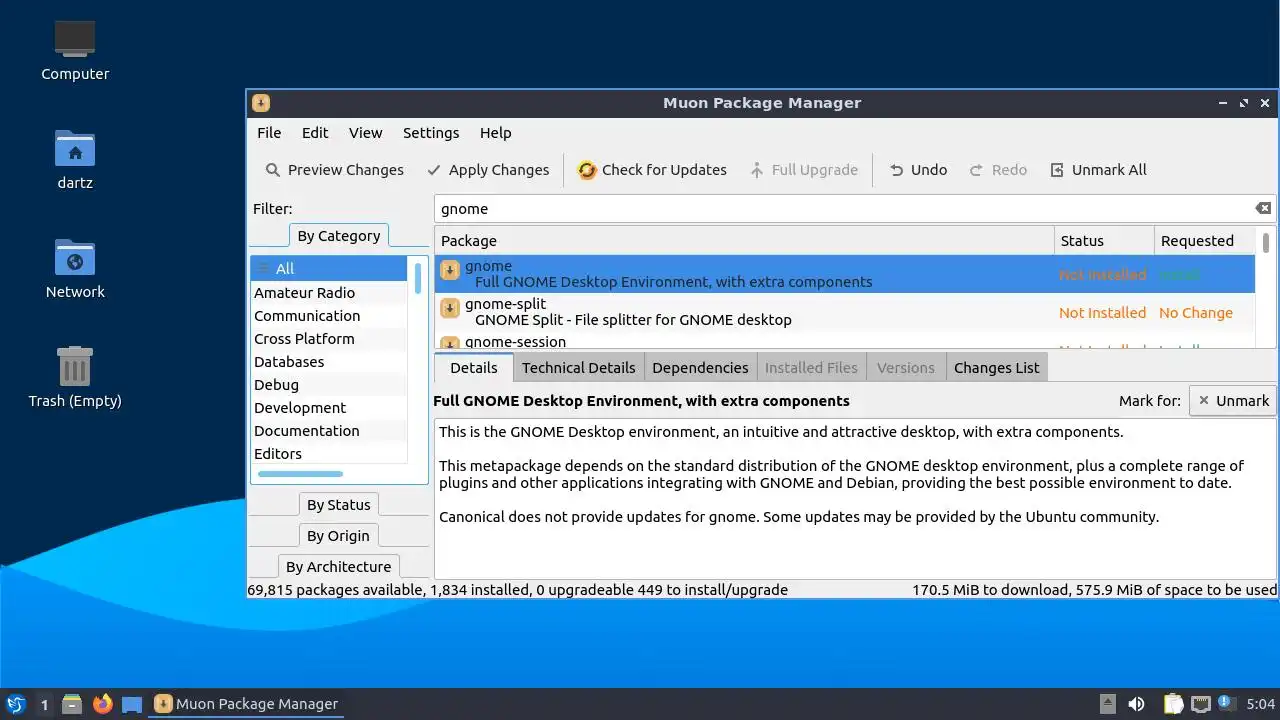Click in the gnome search field

(846, 209)
